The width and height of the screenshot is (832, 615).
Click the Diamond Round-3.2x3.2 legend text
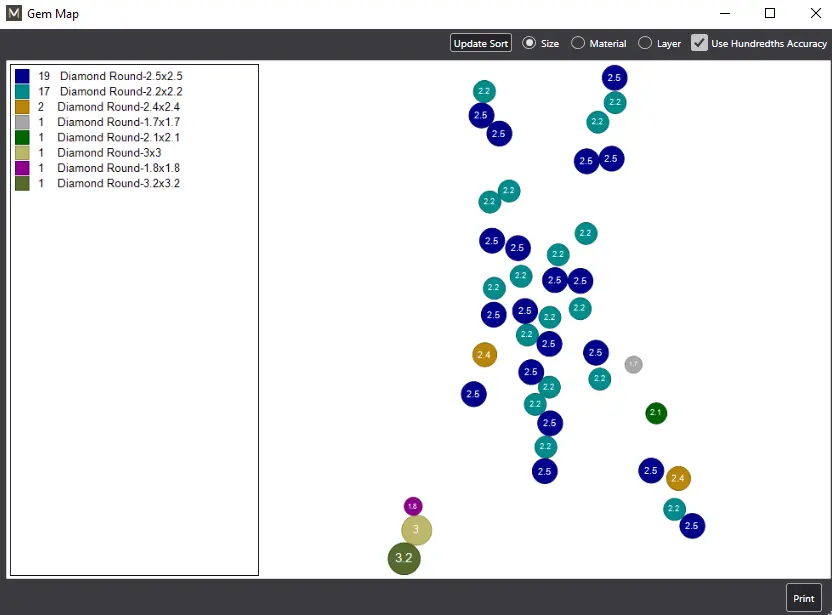click(x=118, y=184)
